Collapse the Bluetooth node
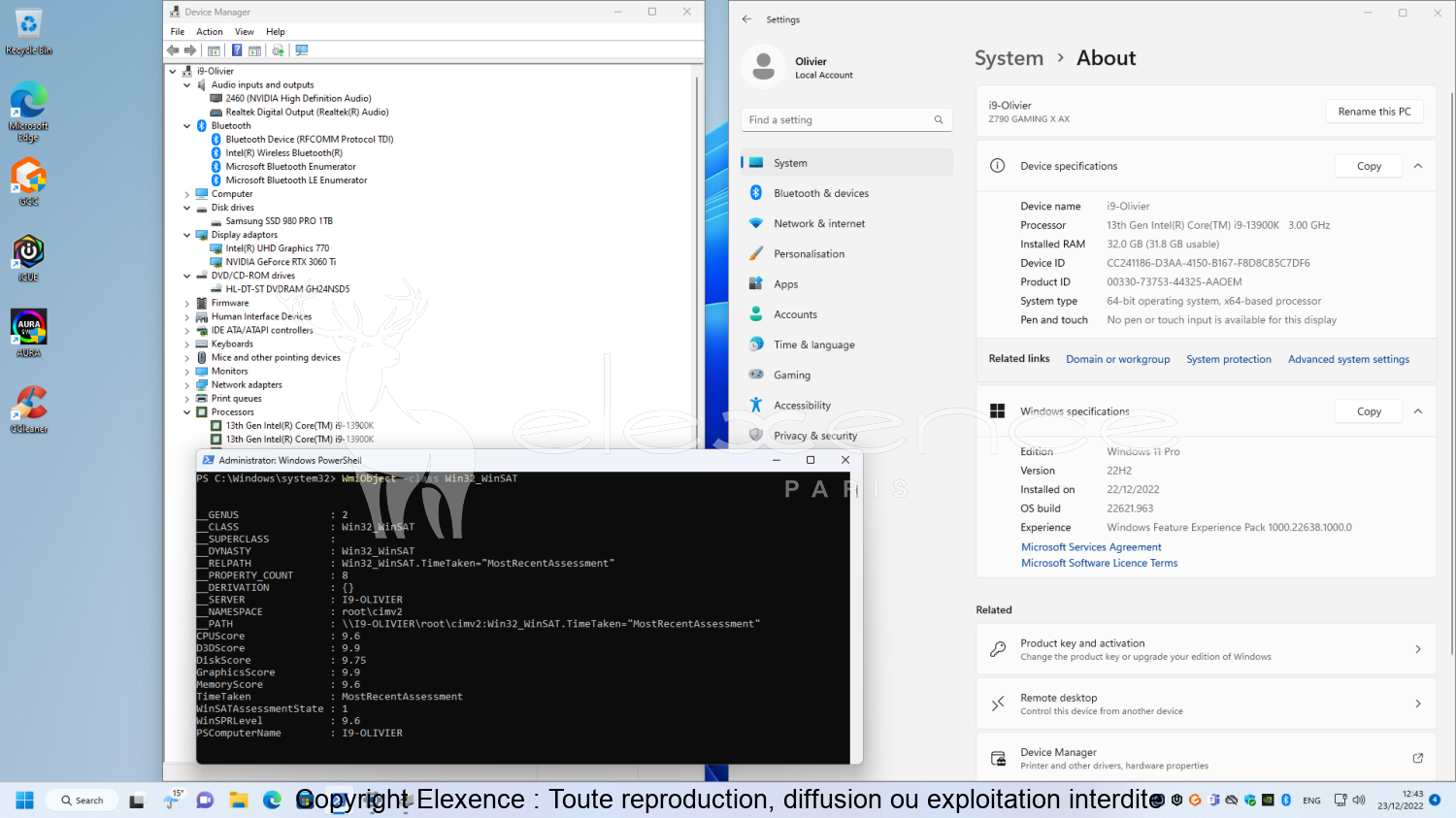The height and width of the screenshot is (818, 1456). [x=187, y=126]
